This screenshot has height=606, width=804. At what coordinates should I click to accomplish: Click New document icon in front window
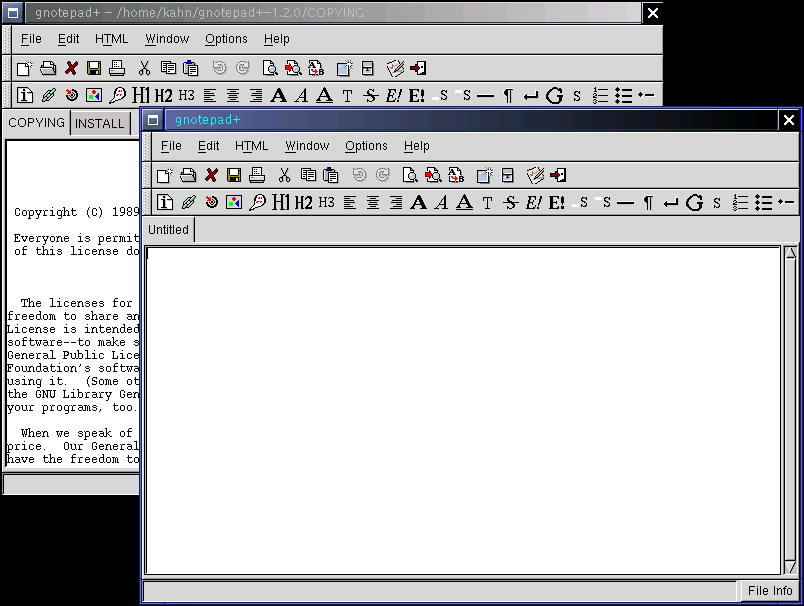(165, 175)
